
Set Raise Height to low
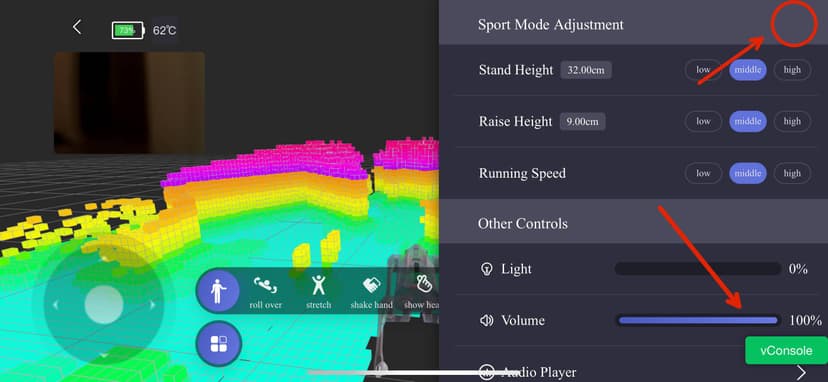pyautogui.click(x=703, y=122)
